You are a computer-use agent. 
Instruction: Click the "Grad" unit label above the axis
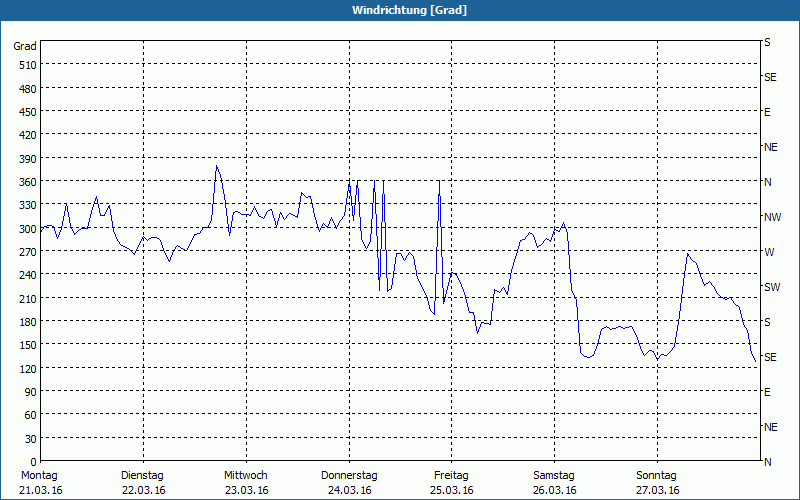(25, 46)
